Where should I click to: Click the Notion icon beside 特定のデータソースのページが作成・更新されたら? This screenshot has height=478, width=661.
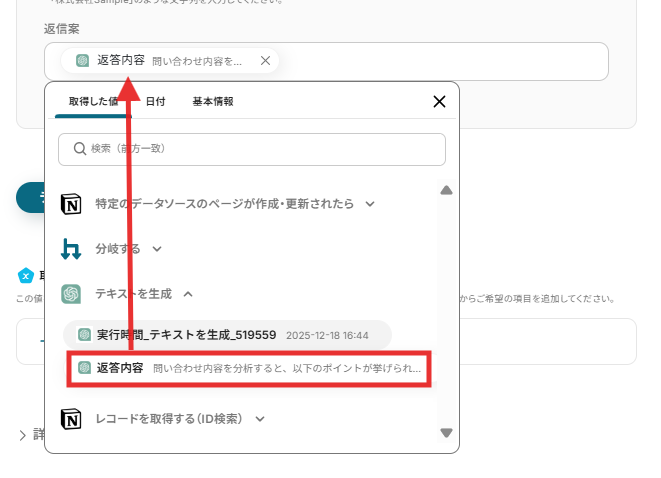click(71, 204)
